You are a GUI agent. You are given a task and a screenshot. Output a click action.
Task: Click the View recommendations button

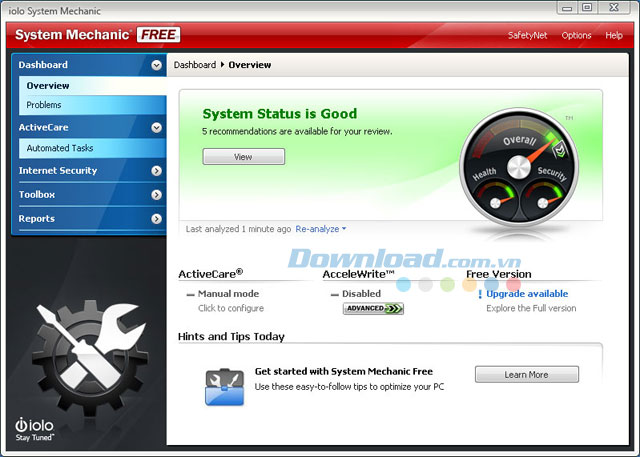point(244,157)
